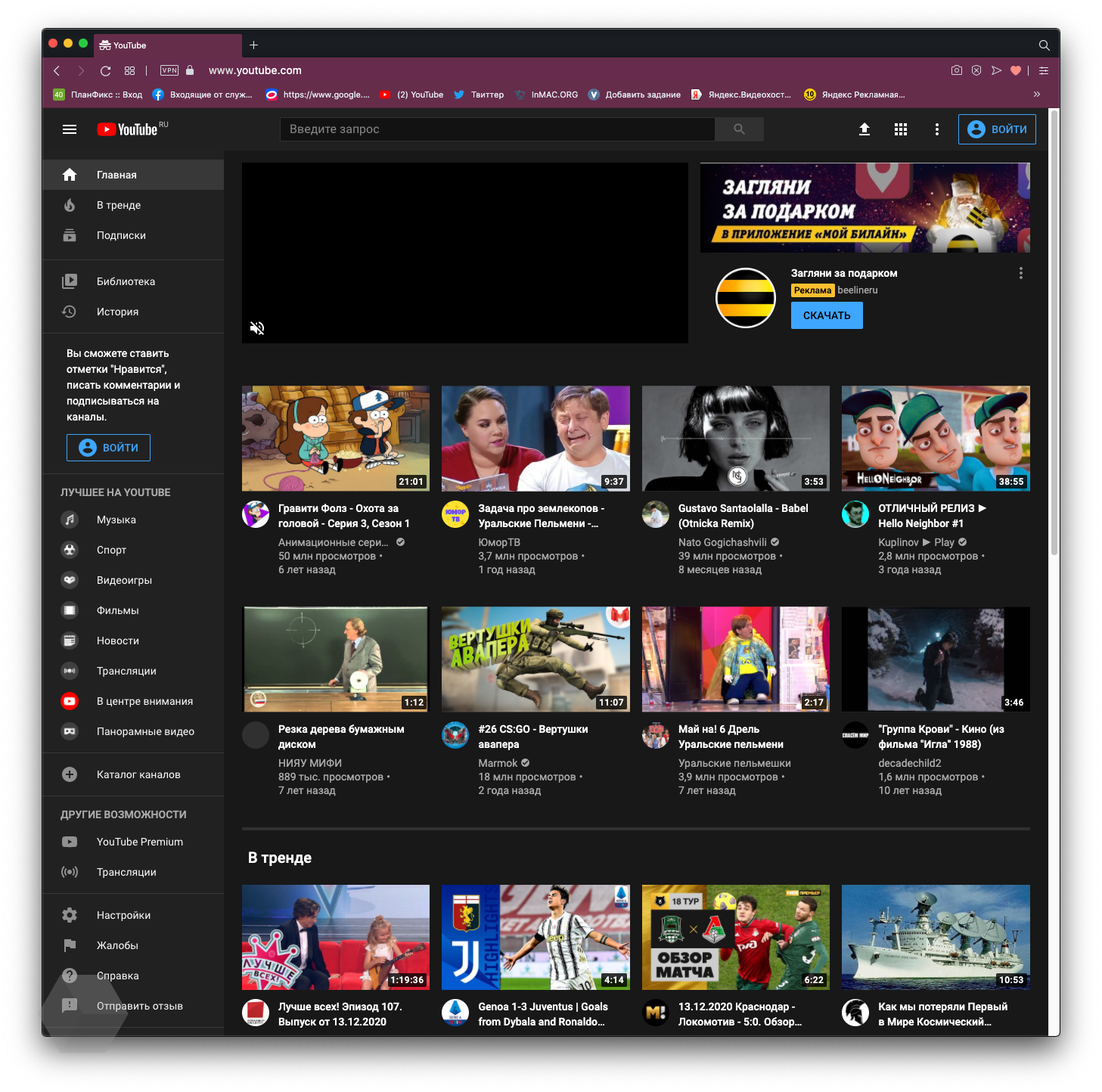Open В тренде in sidebar

click(x=133, y=205)
